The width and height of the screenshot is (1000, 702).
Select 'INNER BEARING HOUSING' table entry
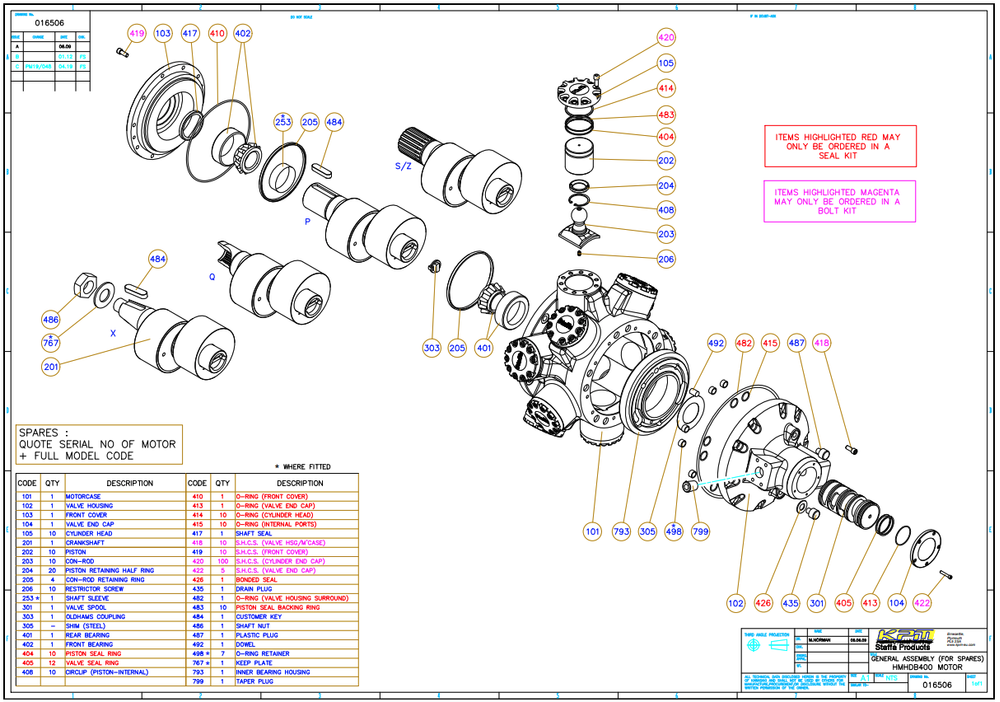tap(273, 672)
